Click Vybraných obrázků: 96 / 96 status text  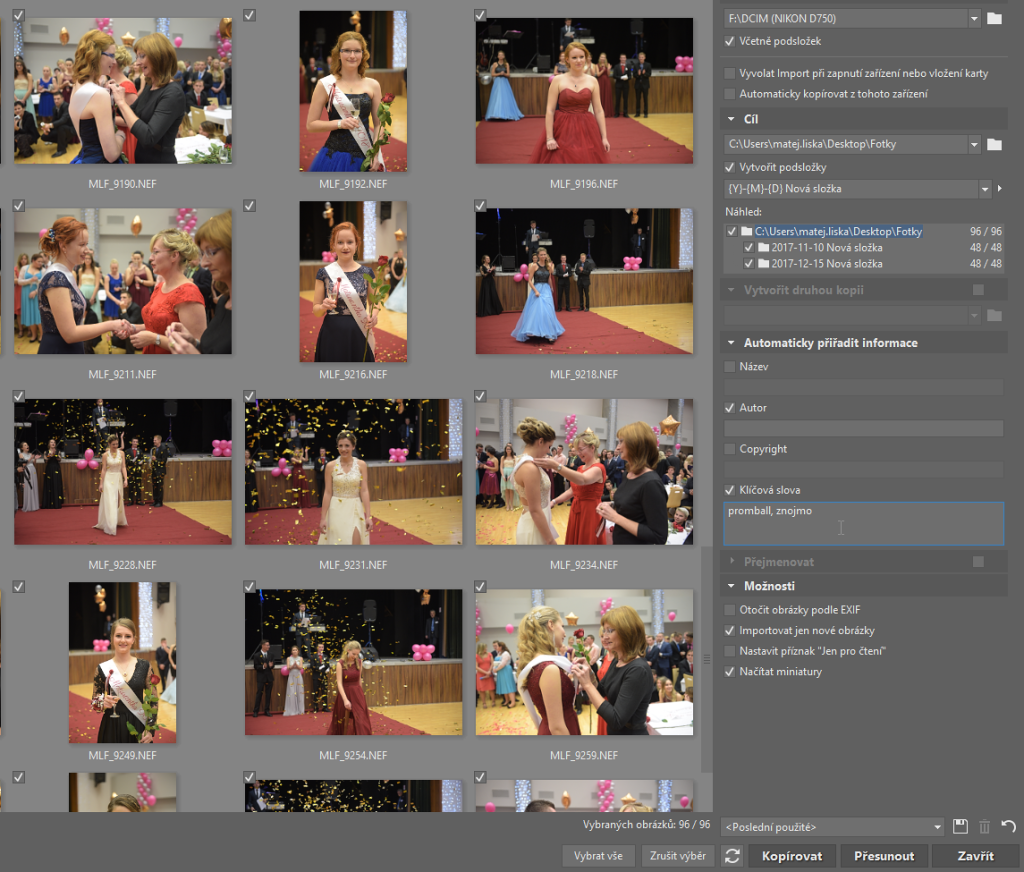click(646, 824)
